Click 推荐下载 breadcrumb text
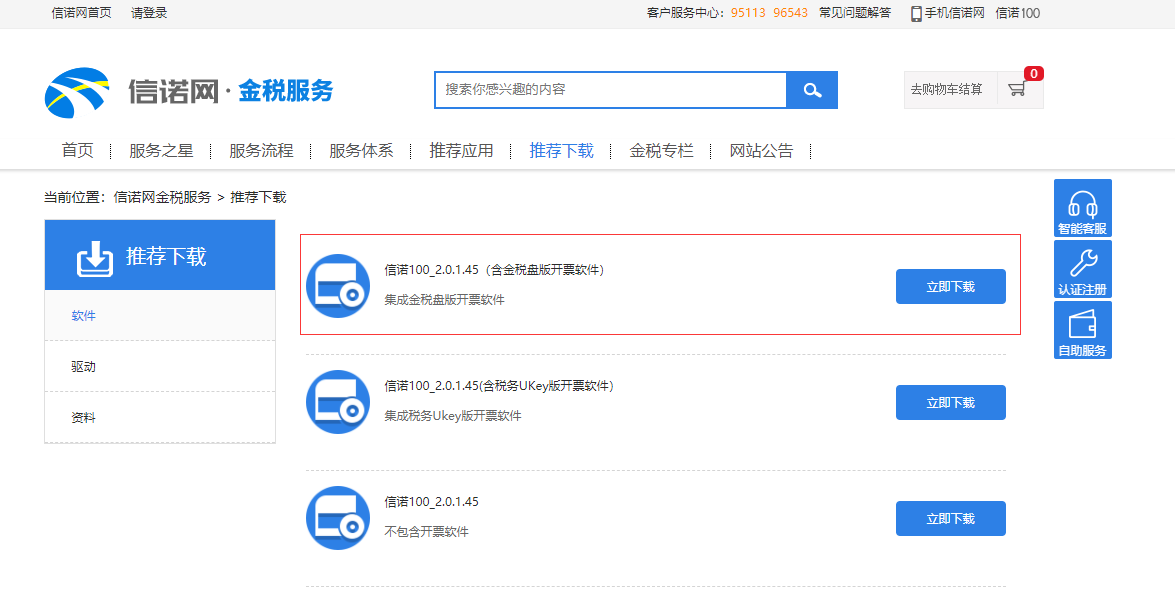Viewport: 1175px width, 601px height. tap(258, 197)
